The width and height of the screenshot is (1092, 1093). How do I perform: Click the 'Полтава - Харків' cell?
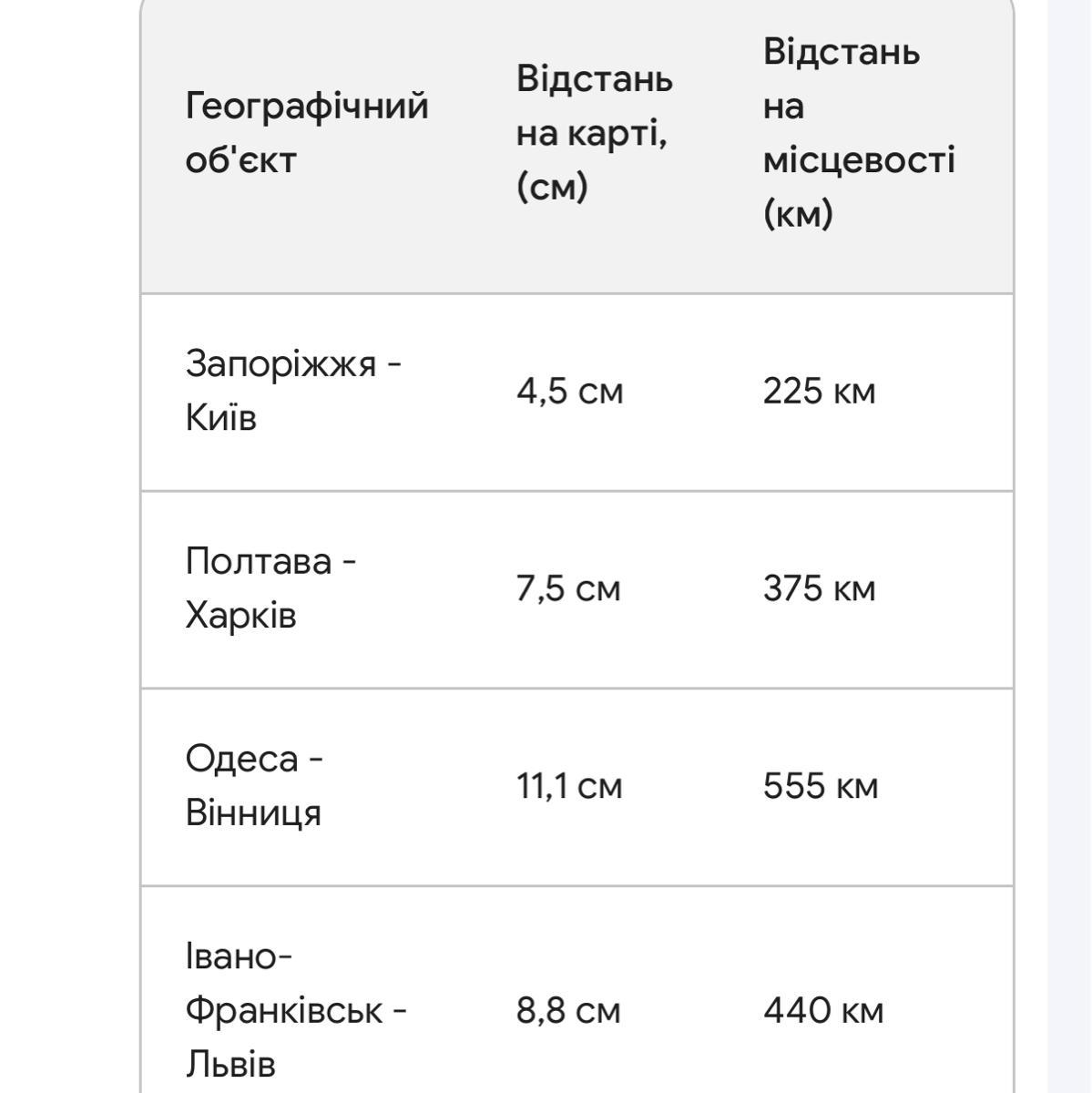(x=270, y=588)
